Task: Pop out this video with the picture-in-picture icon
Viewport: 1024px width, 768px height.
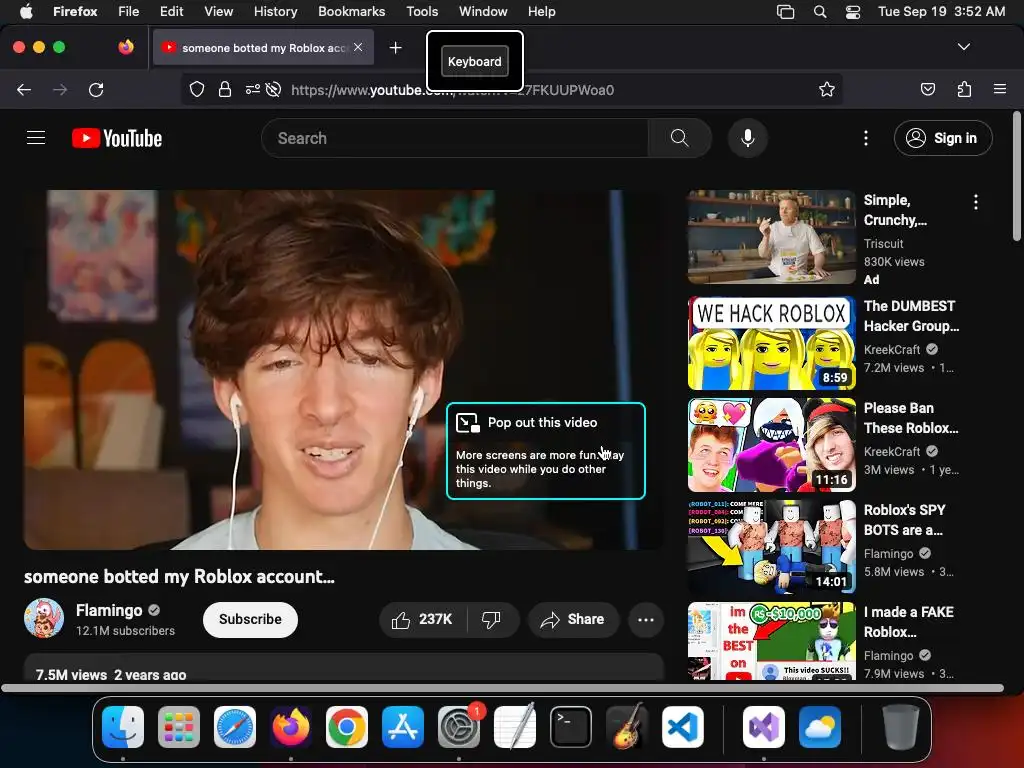Action: click(x=468, y=423)
